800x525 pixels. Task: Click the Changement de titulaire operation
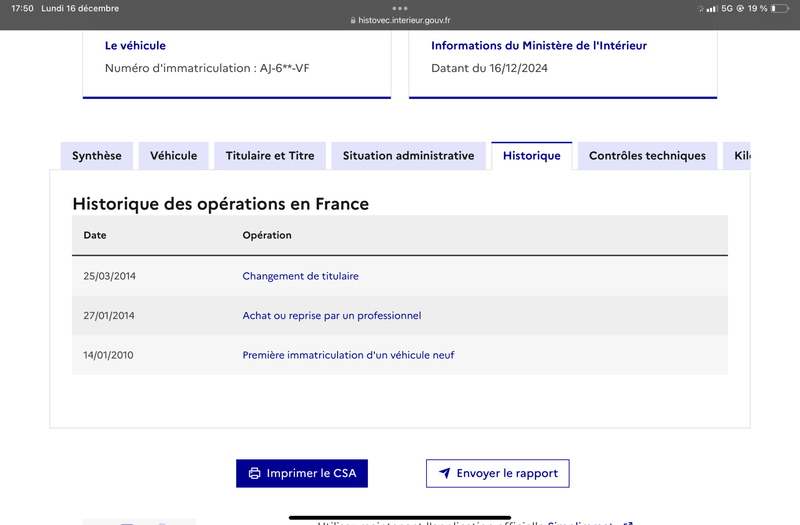click(x=301, y=276)
